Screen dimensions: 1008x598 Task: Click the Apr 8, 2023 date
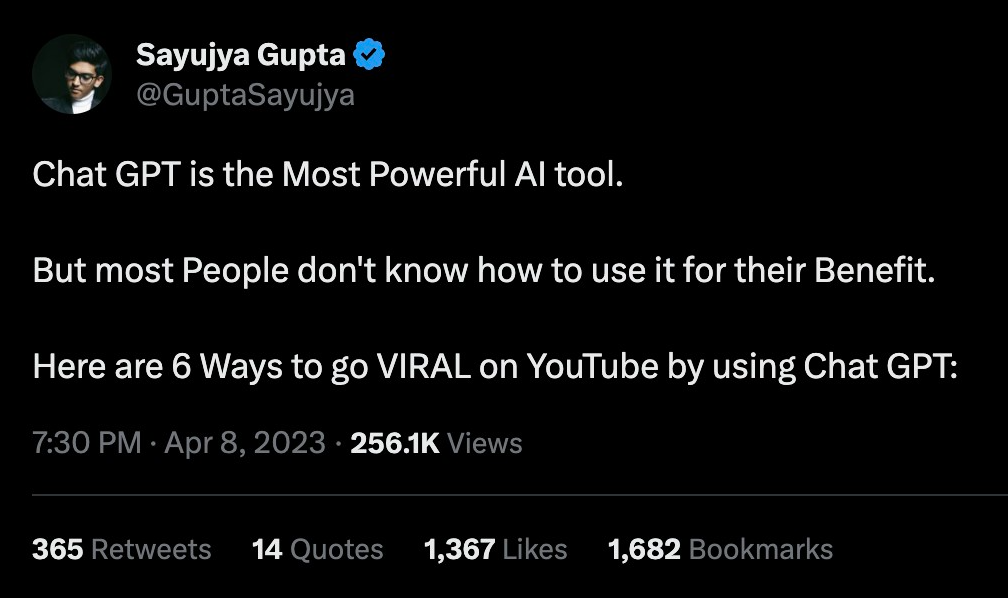click(245, 442)
